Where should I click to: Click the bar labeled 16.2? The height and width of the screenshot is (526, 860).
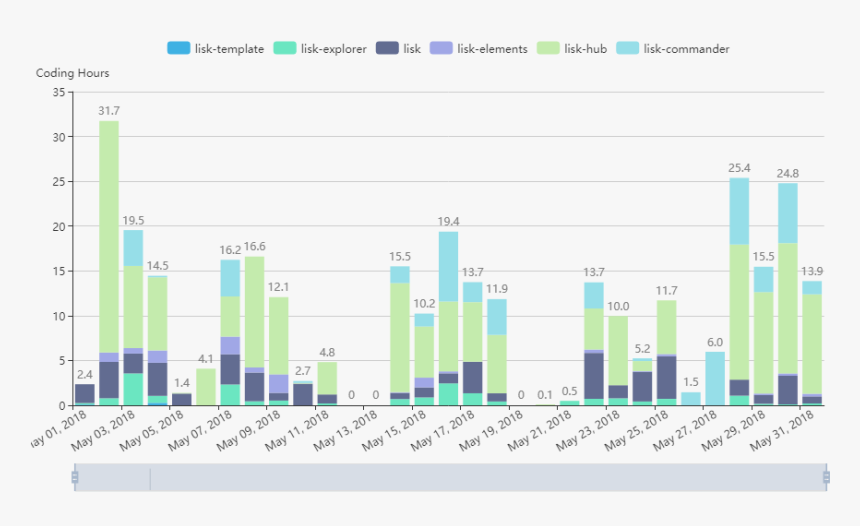click(230, 332)
